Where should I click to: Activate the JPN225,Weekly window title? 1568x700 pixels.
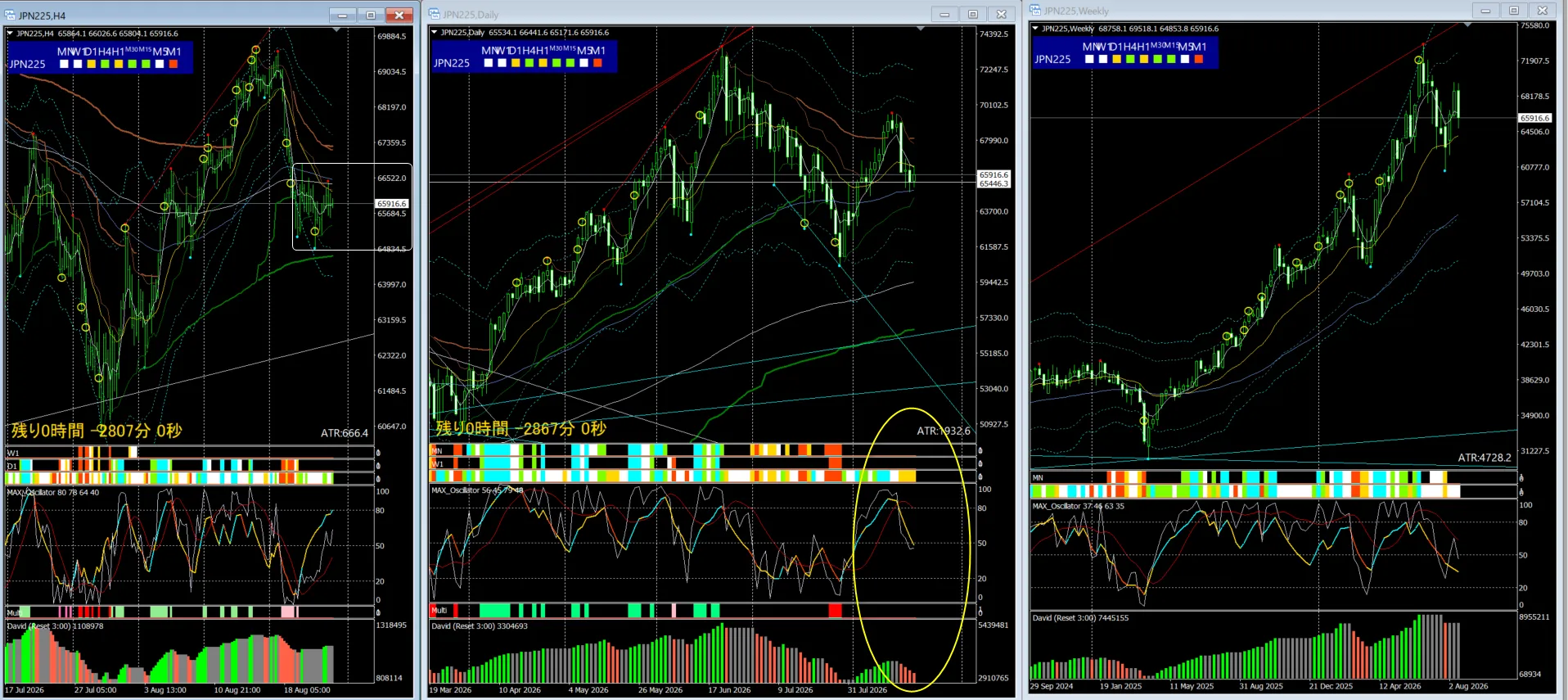(x=1076, y=11)
